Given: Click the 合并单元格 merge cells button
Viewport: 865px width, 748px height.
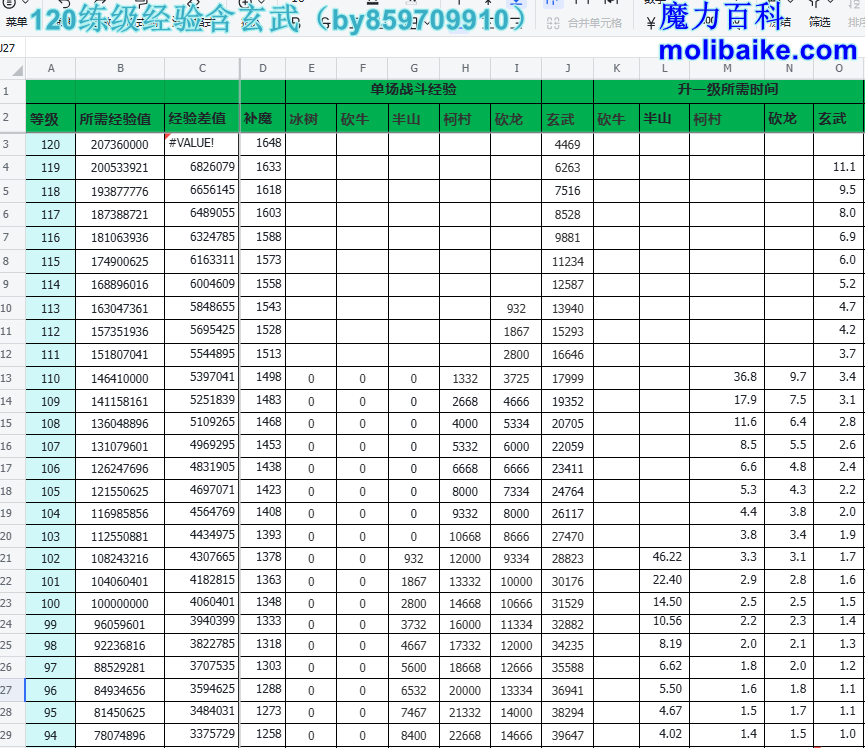Looking at the screenshot, I should (585, 23).
